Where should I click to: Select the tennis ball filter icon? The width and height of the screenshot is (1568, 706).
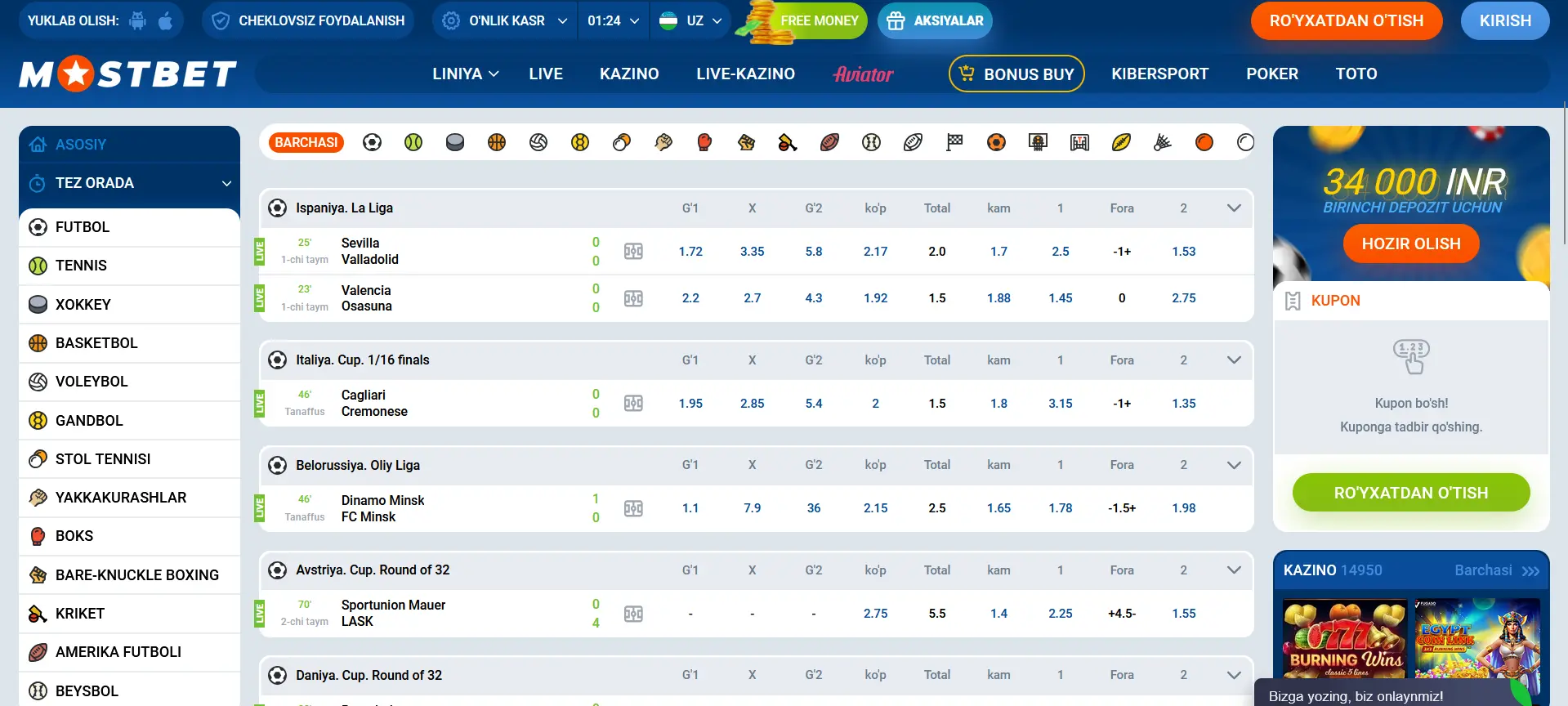tap(413, 142)
